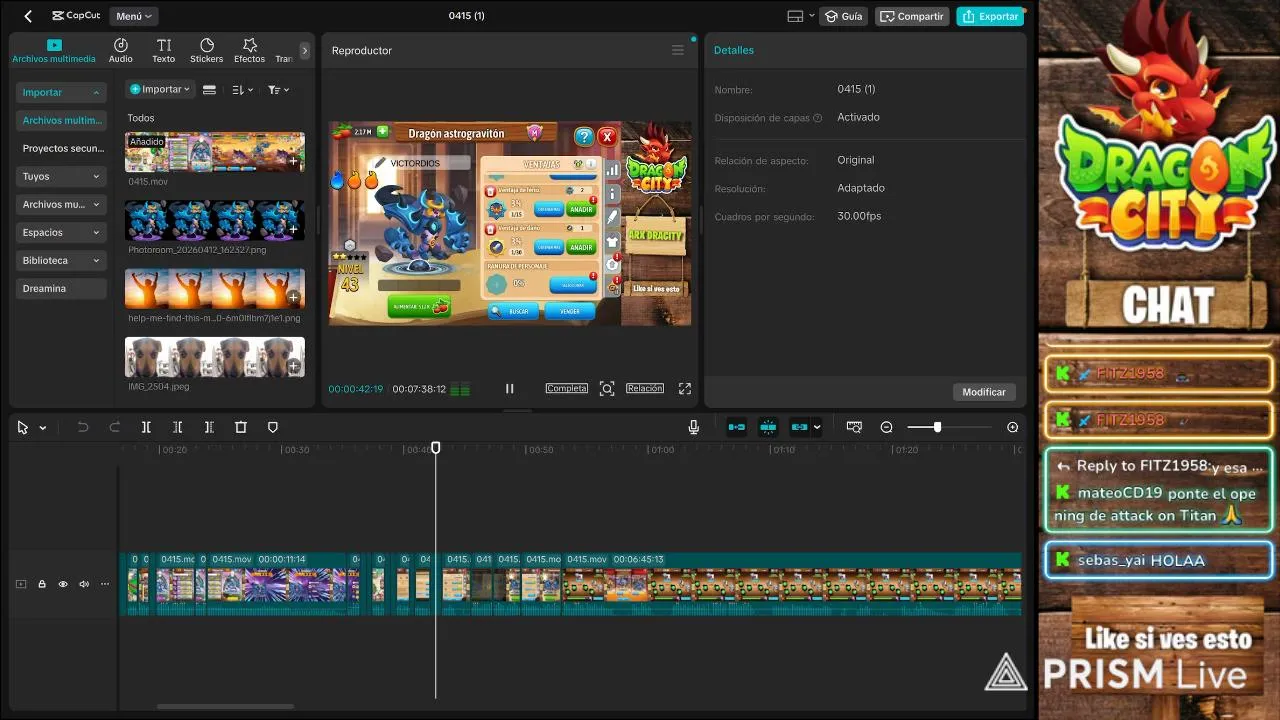Select the pointer selection tool
This screenshot has width=1280, height=720.
click(23, 427)
